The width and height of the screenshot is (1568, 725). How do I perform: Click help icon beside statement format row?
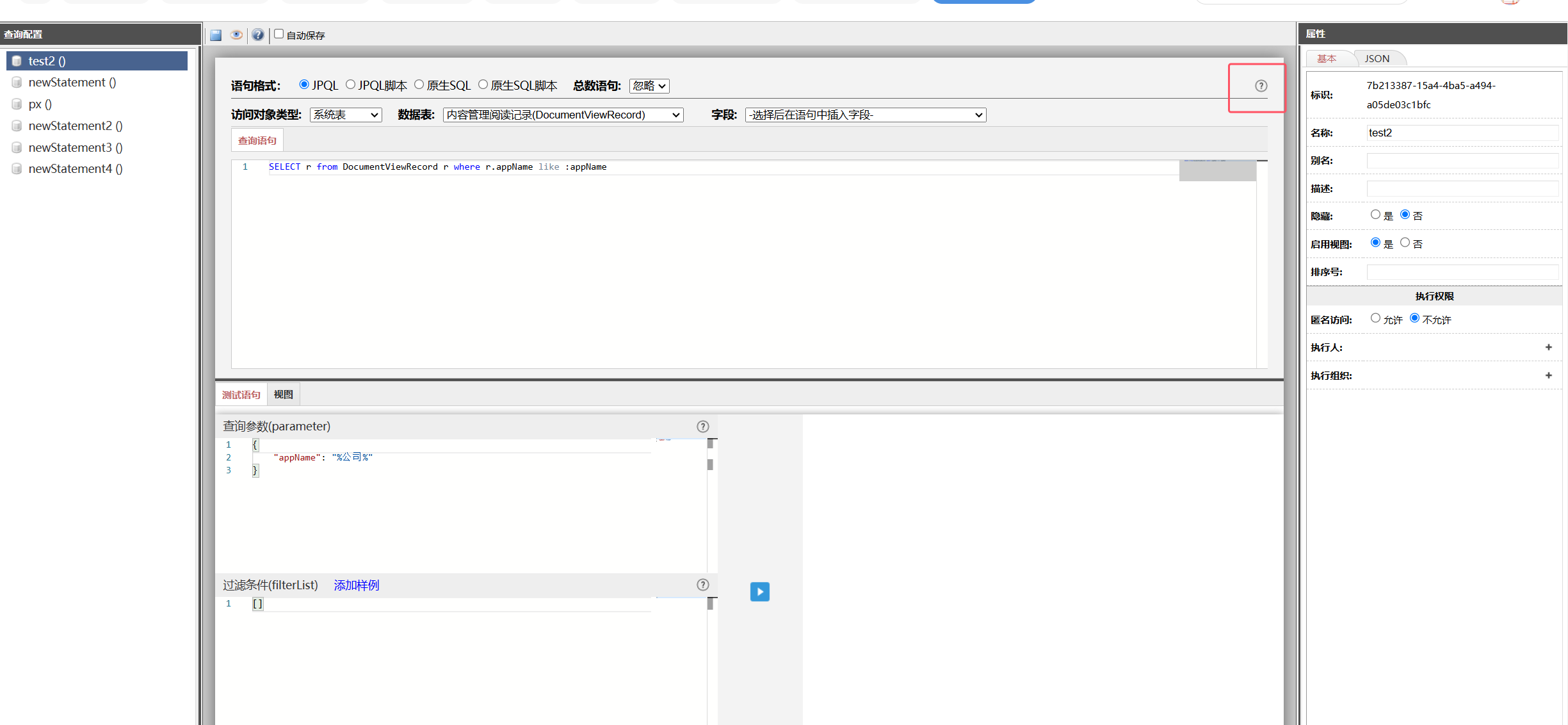(x=1261, y=86)
